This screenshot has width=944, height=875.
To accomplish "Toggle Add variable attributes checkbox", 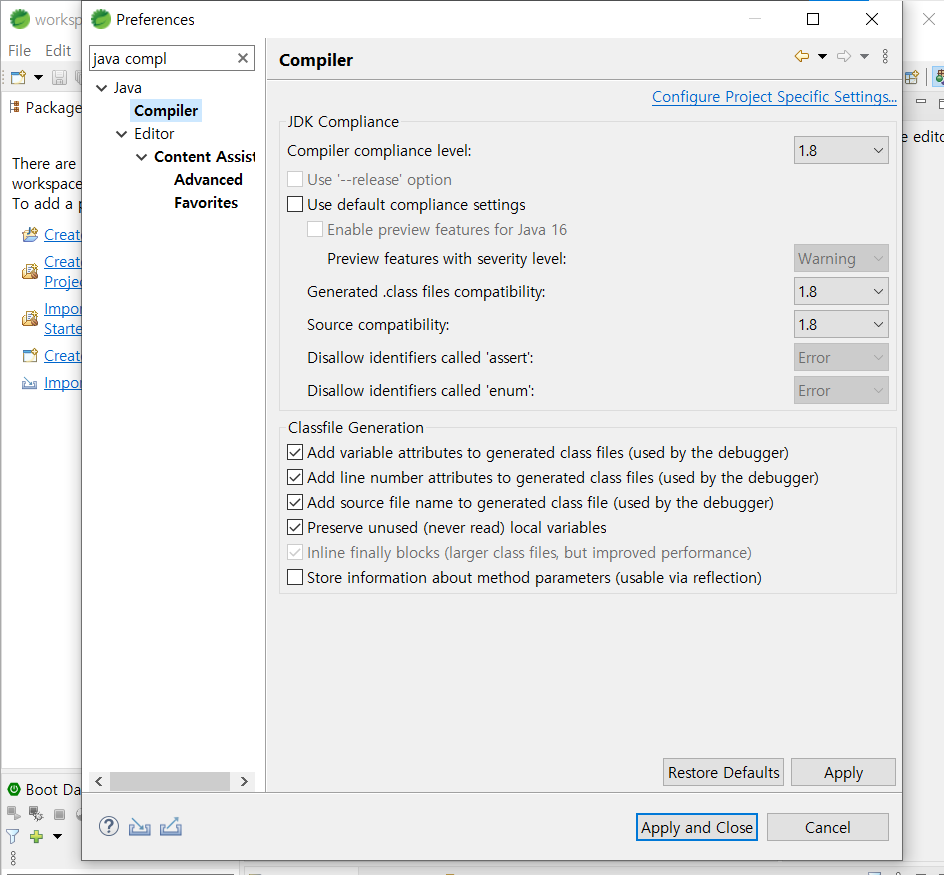I will [295, 452].
